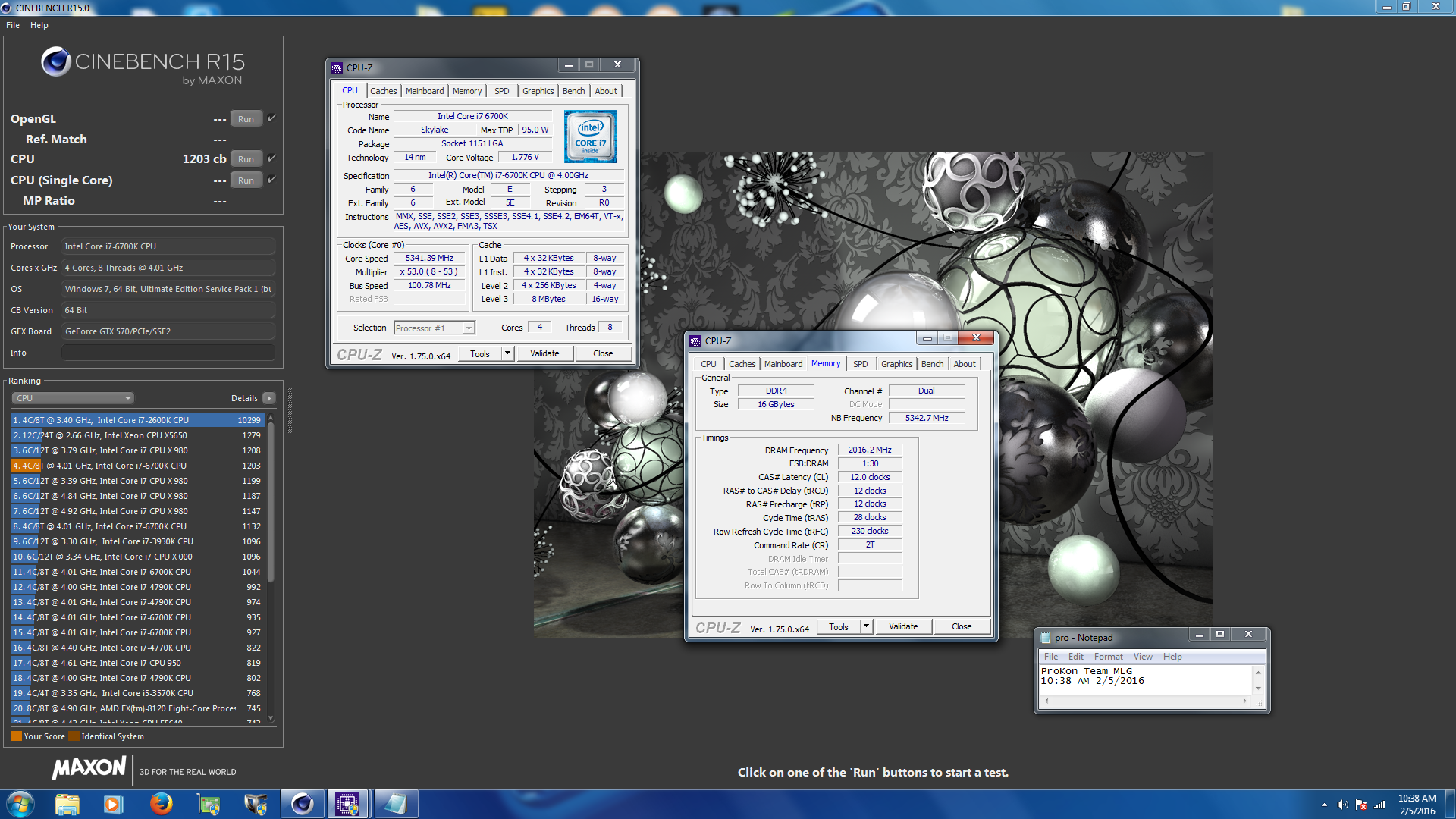Toggle the CPU (Single Core) test checkbox
This screenshot has height=819, width=1456.
click(x=271, y=180)
